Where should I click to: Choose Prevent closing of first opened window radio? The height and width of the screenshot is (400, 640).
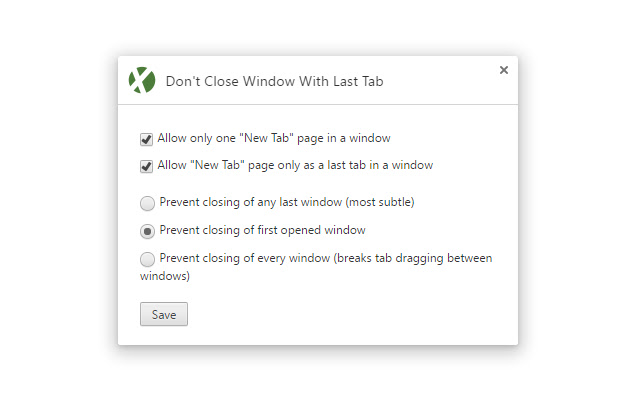pyautogui.click(x=148, y=231)
